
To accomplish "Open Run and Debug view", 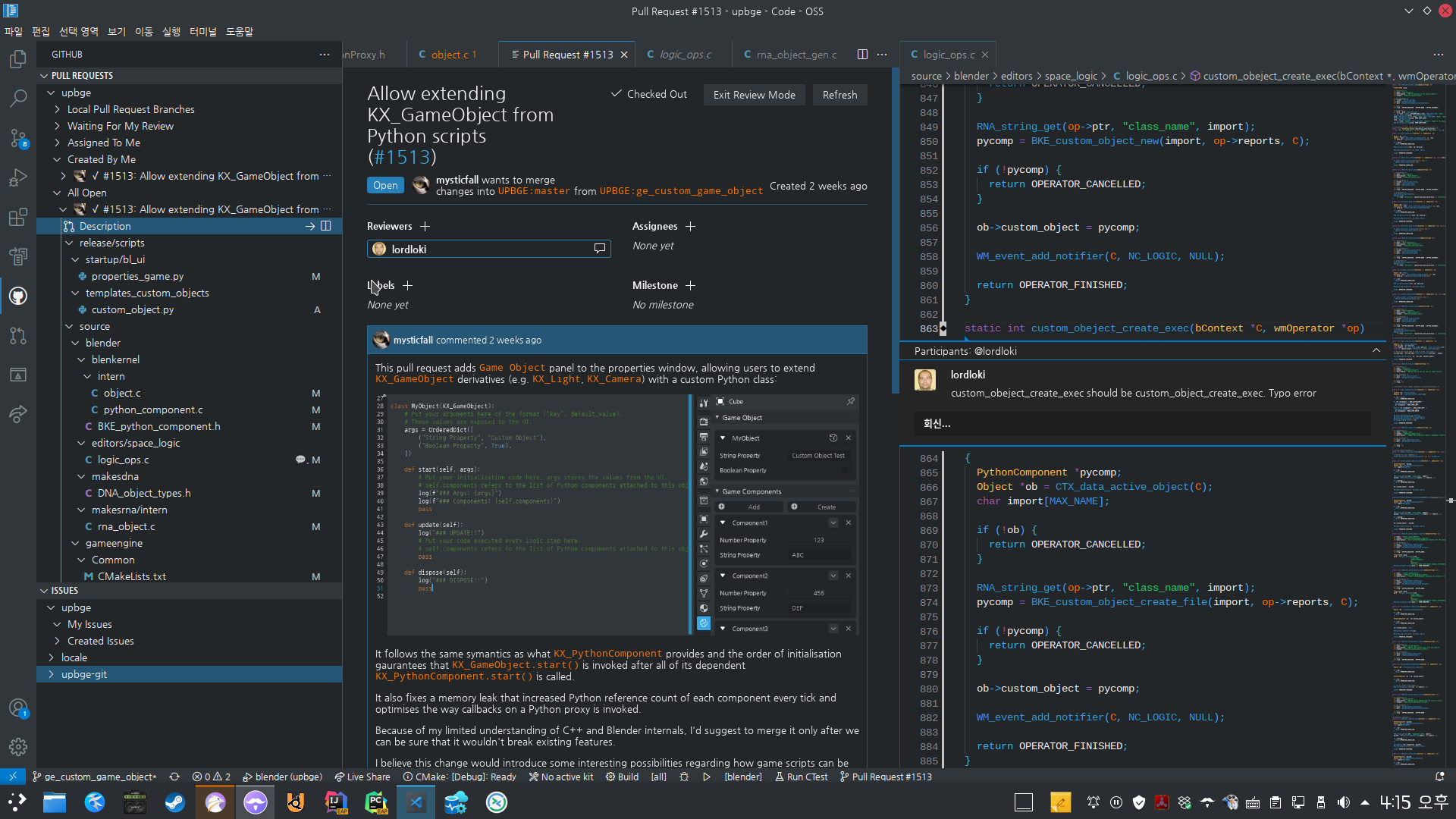I will point(18,177).
